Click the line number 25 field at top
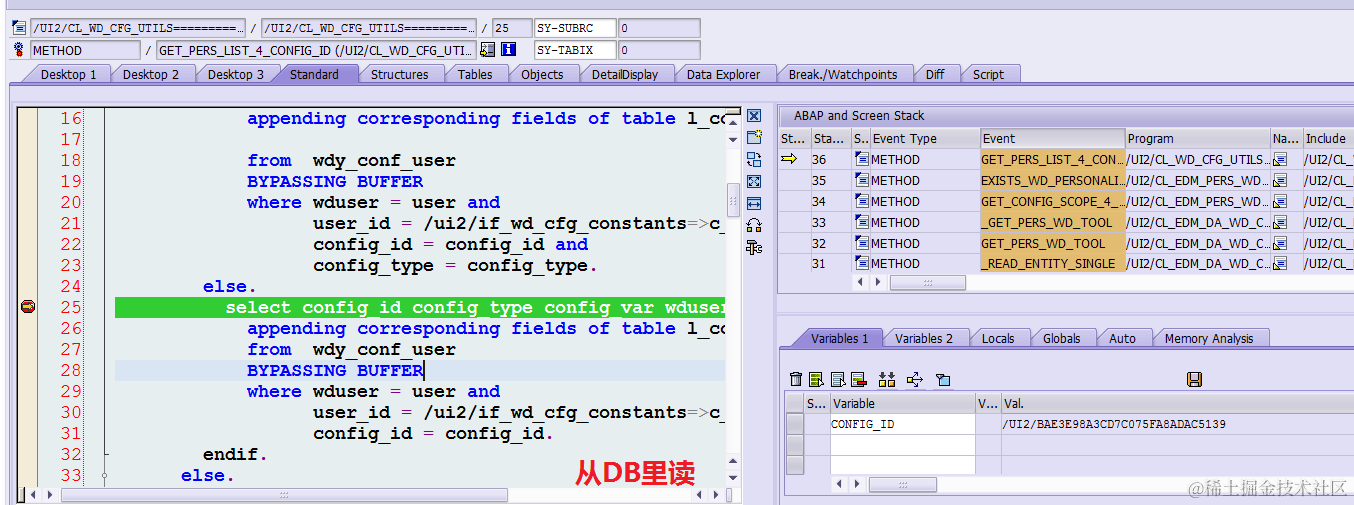Viewport: 1354px width, 505px height. point(512,27)
